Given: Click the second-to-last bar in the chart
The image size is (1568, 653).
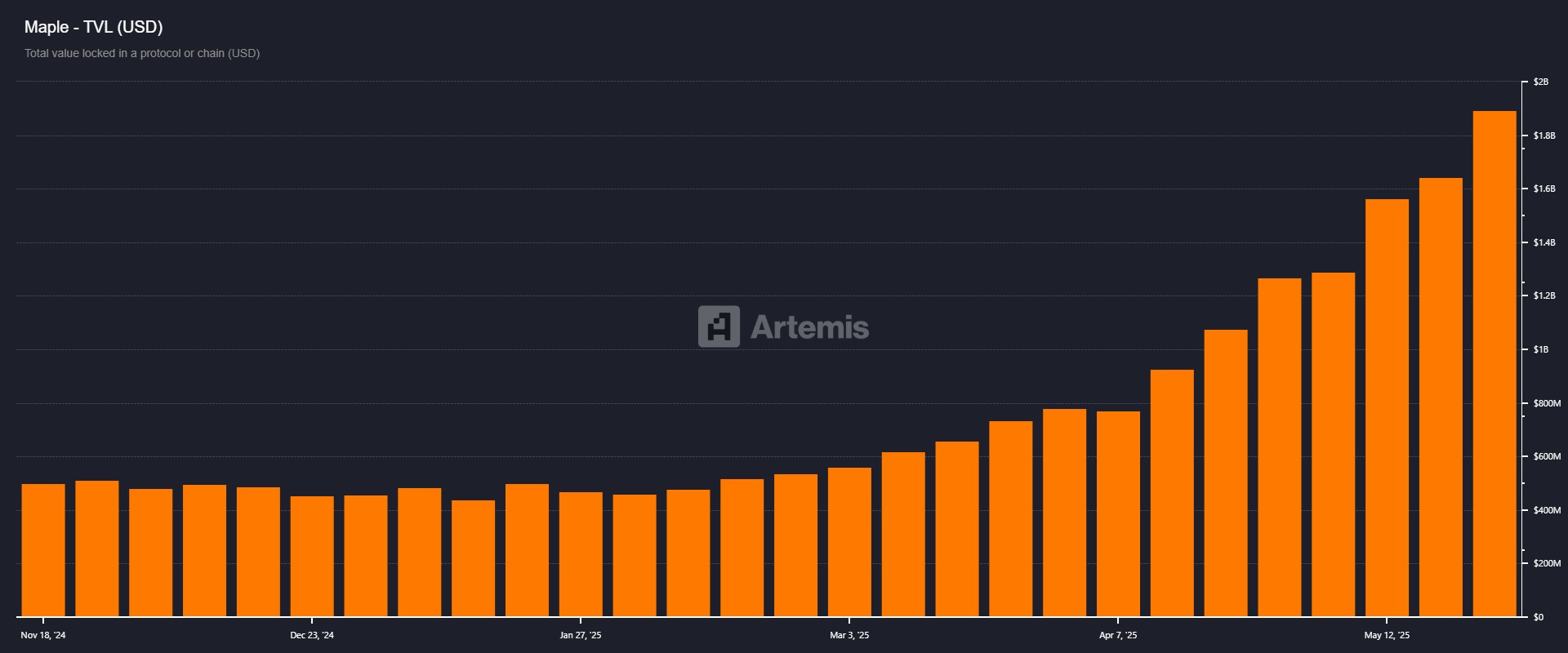Looking at the screenshot, I should (1441, 397).
